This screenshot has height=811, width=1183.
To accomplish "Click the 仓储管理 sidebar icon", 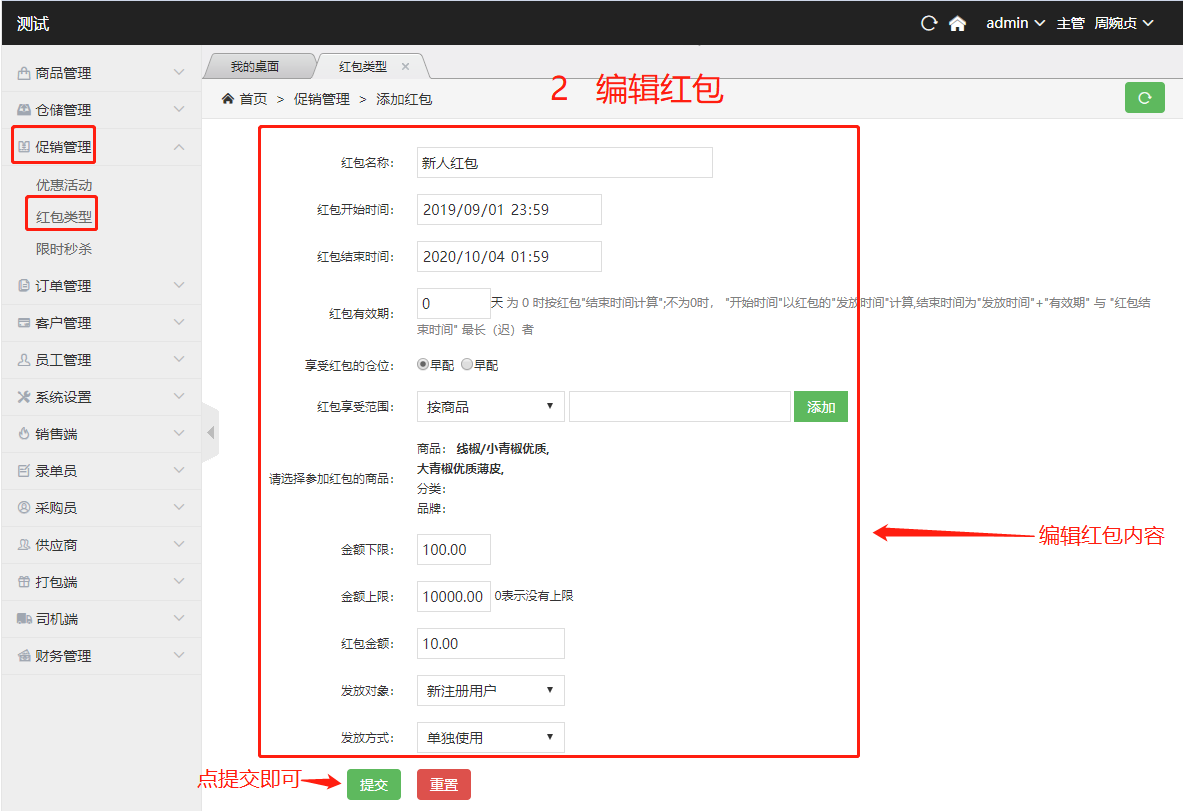I will pyautogui.click(x=24, y=110).
